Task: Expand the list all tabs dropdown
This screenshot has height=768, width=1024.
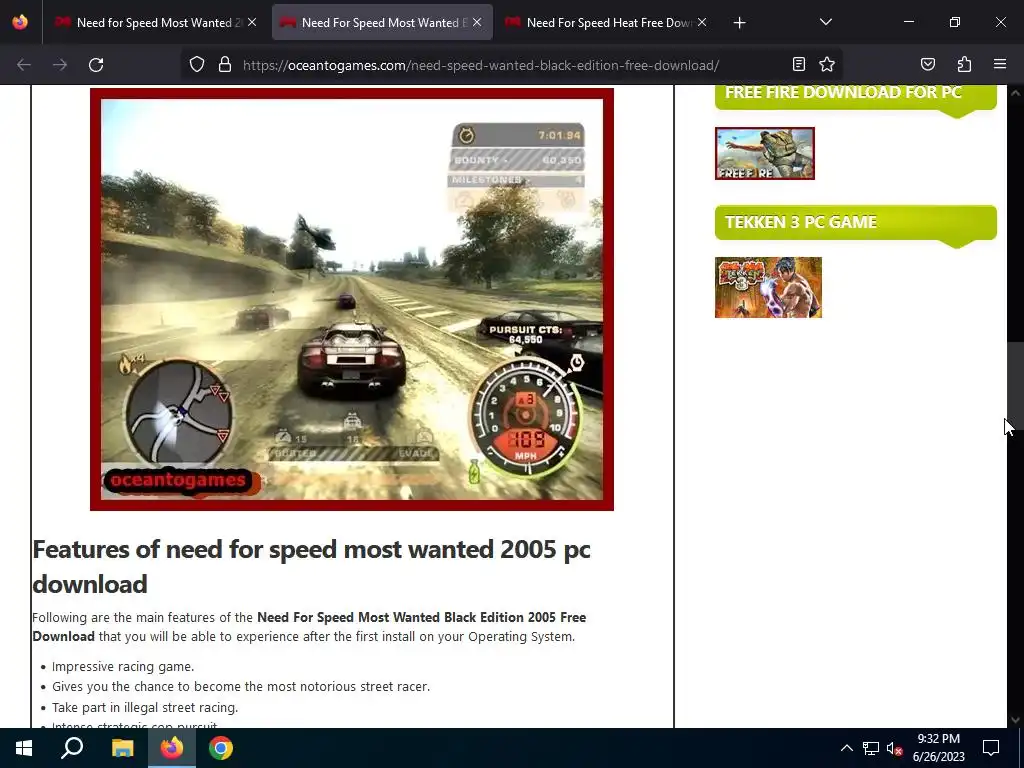Action: [825, 22]
